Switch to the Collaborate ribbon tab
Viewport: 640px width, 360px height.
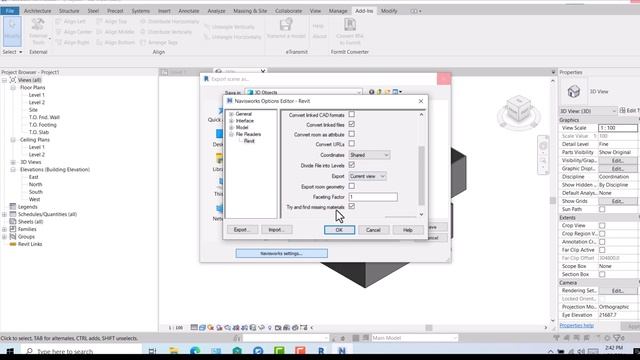click(289, 11)
